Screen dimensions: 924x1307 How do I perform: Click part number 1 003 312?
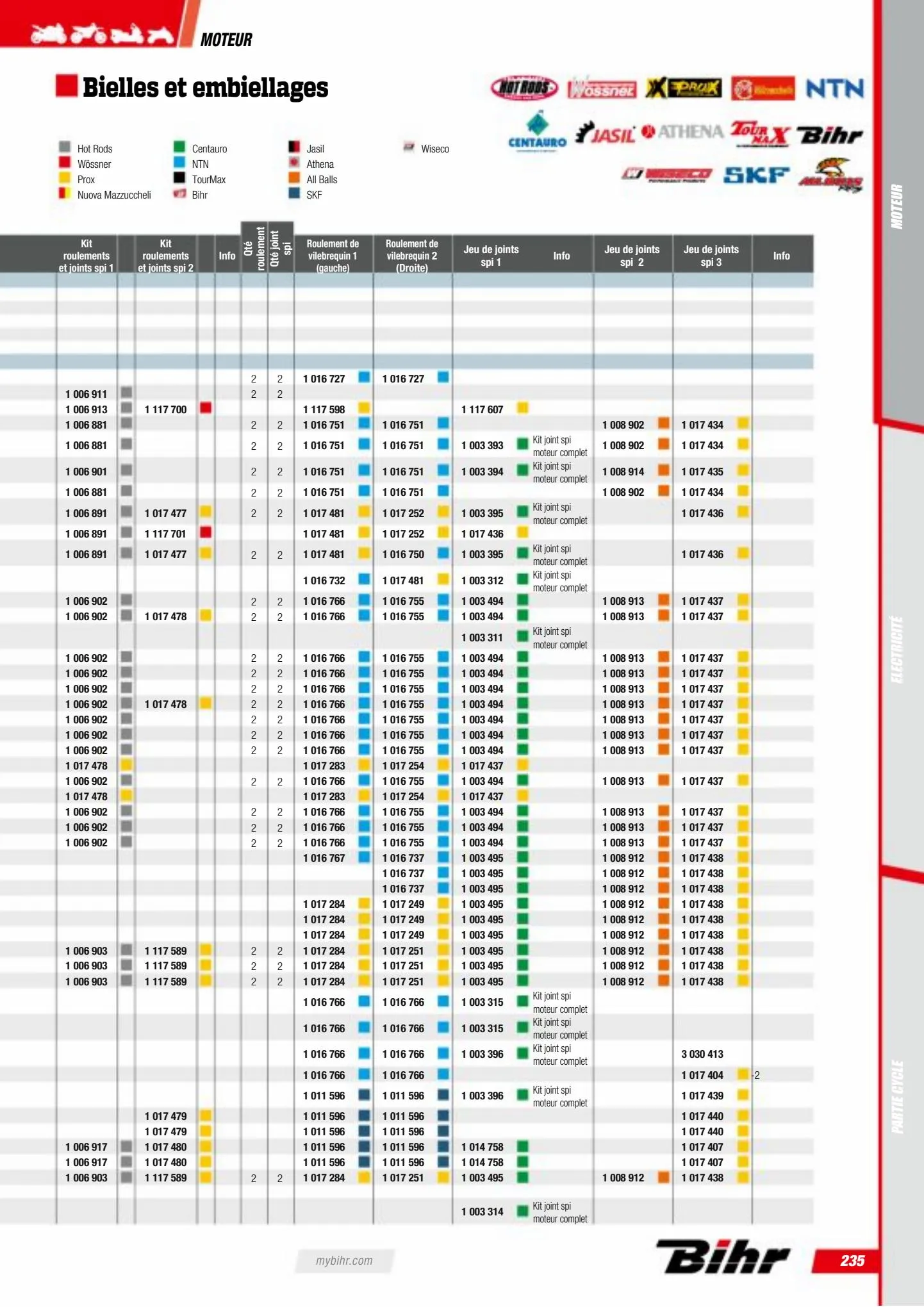[x=483, y=580]
